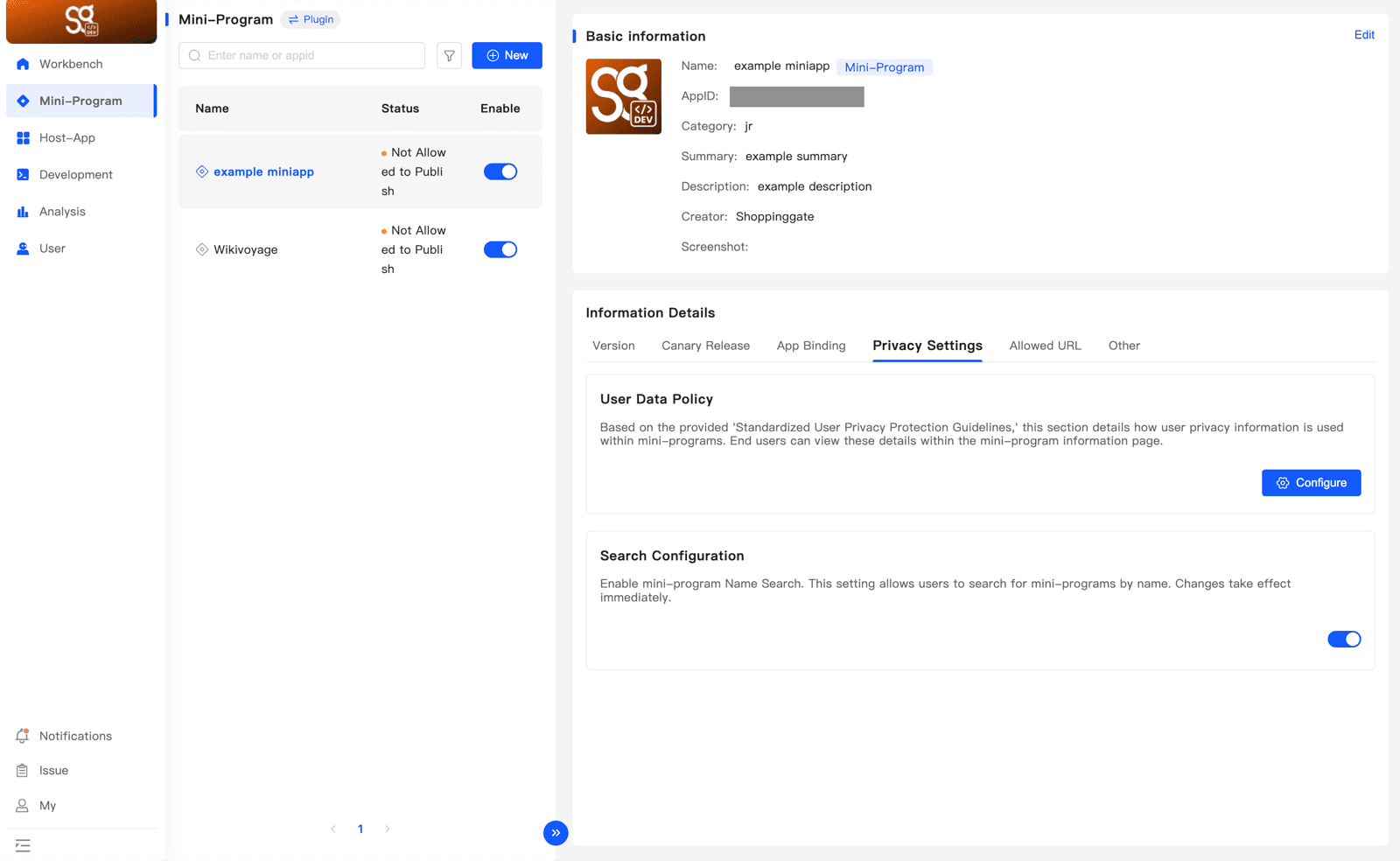Click the Status column header
The height and width of the screenshot is (861, 1400).
pyautogui.click(x=400, y=108)
